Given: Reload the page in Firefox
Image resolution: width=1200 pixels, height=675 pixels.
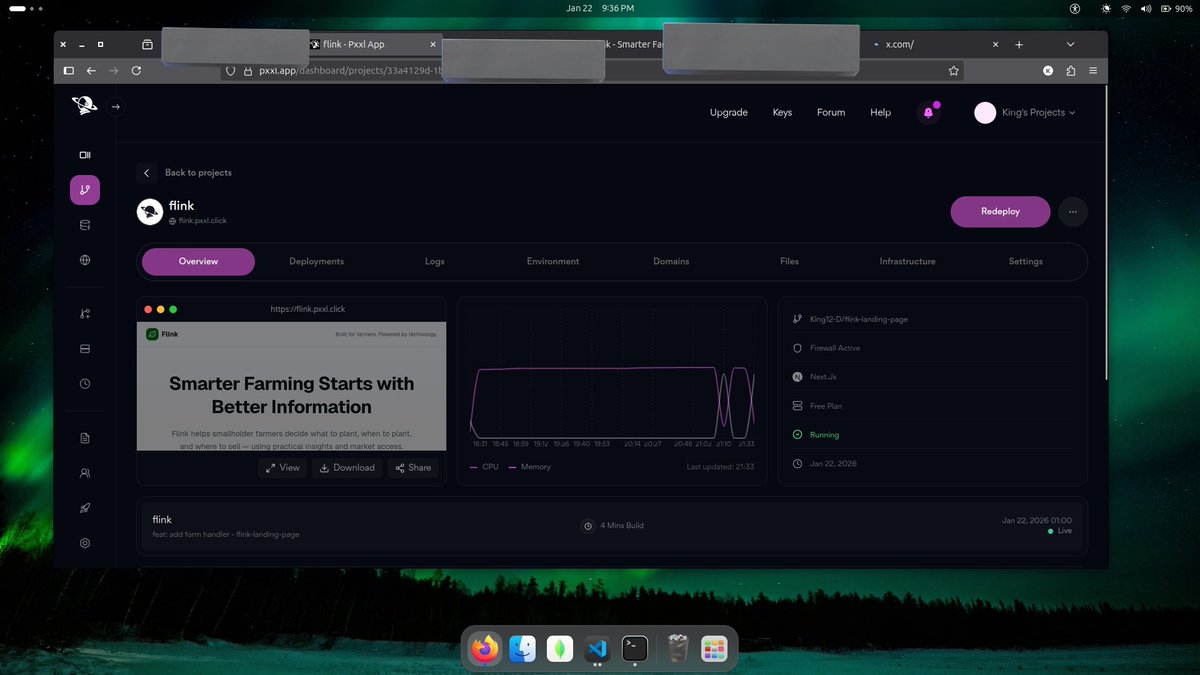Looking at the screenshot, I should point(136,71).
